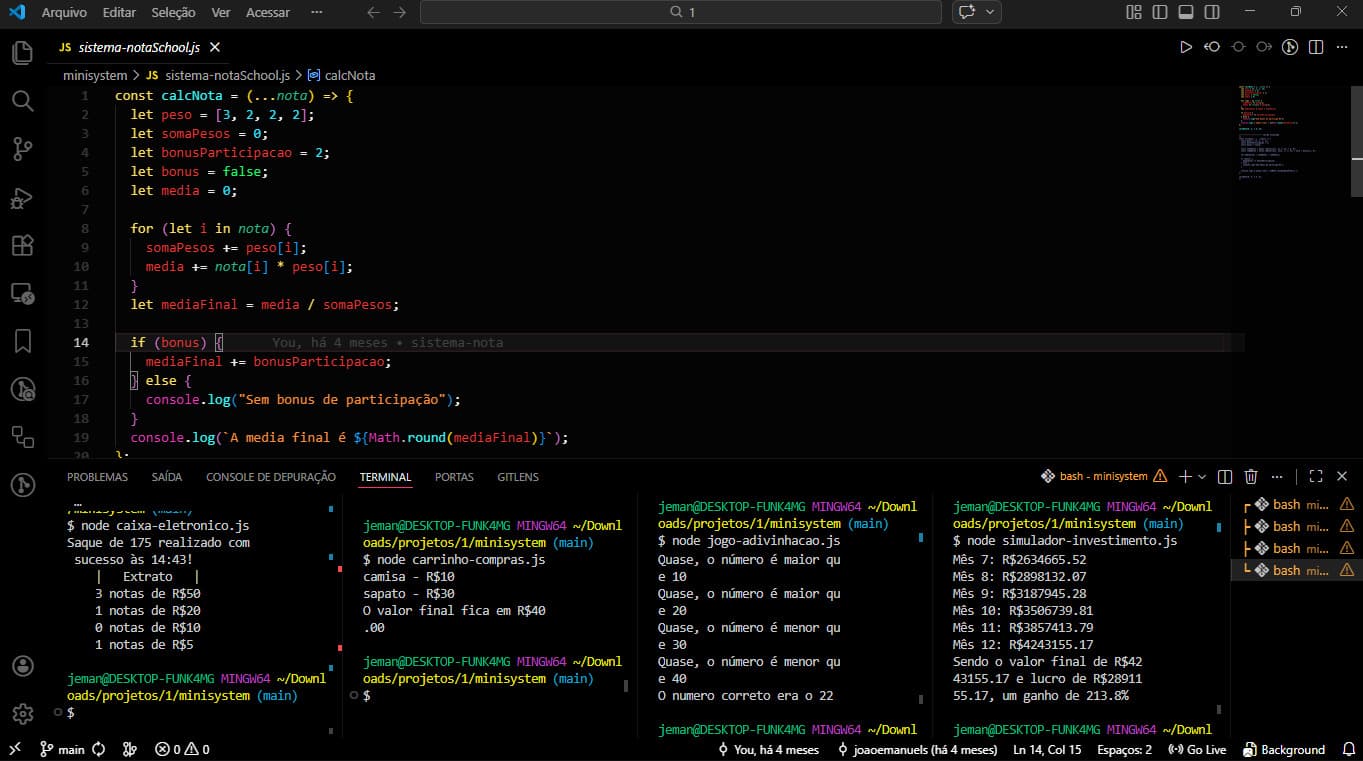Toggle the secondary side bar layout button

point(1212,12)
